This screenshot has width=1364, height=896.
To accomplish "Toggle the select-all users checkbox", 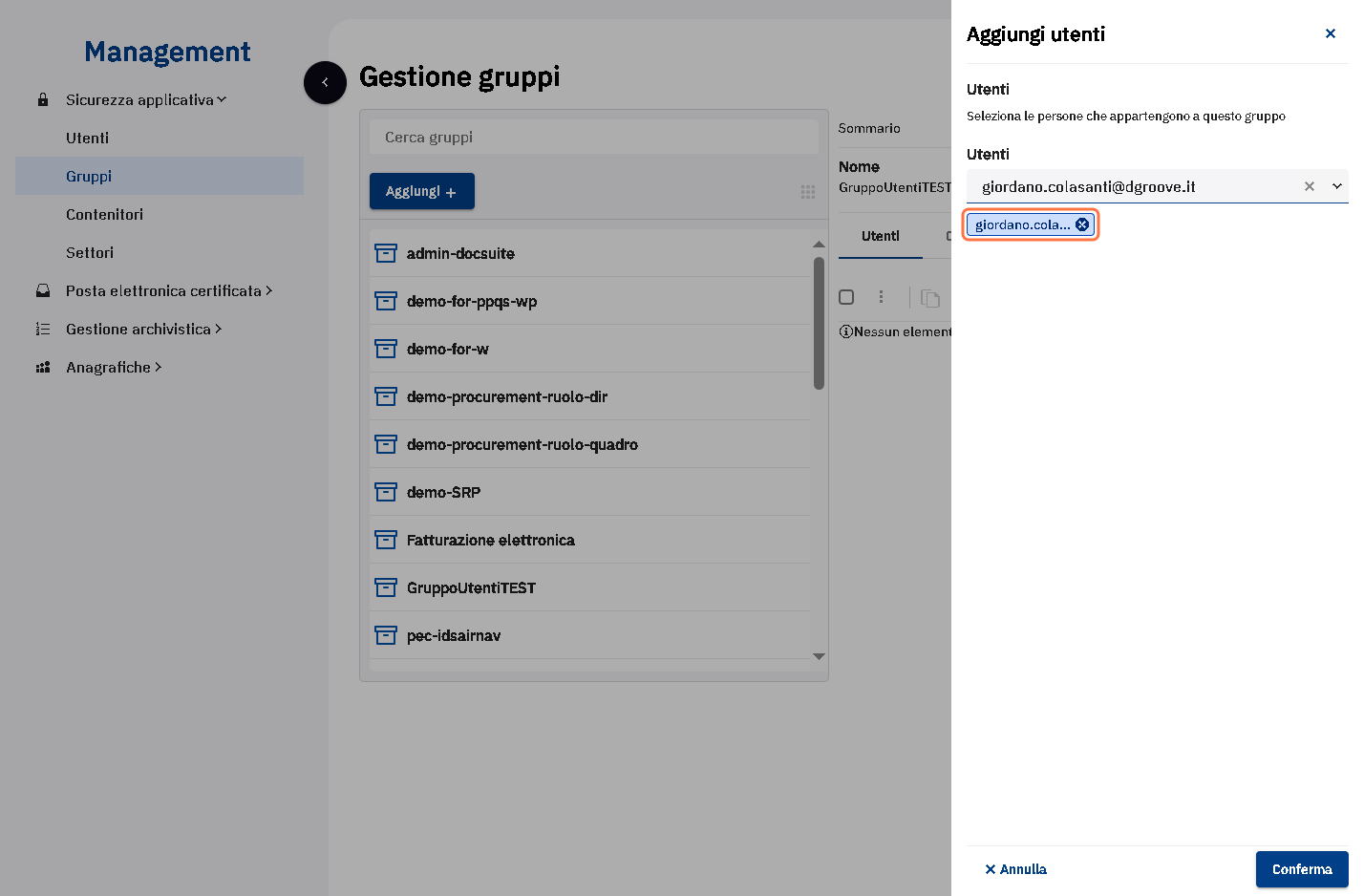I will click(846, 297).
